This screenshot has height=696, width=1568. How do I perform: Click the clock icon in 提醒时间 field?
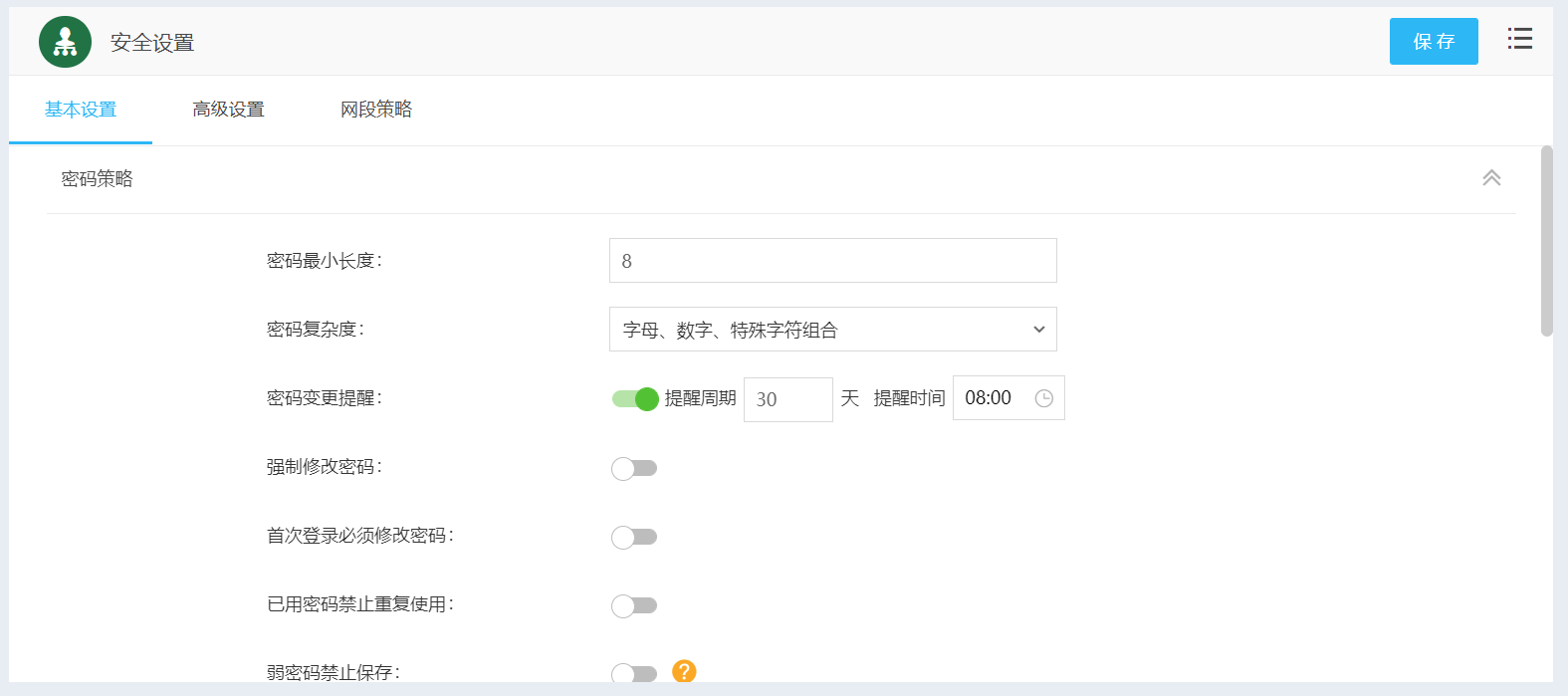[1043, 398]
